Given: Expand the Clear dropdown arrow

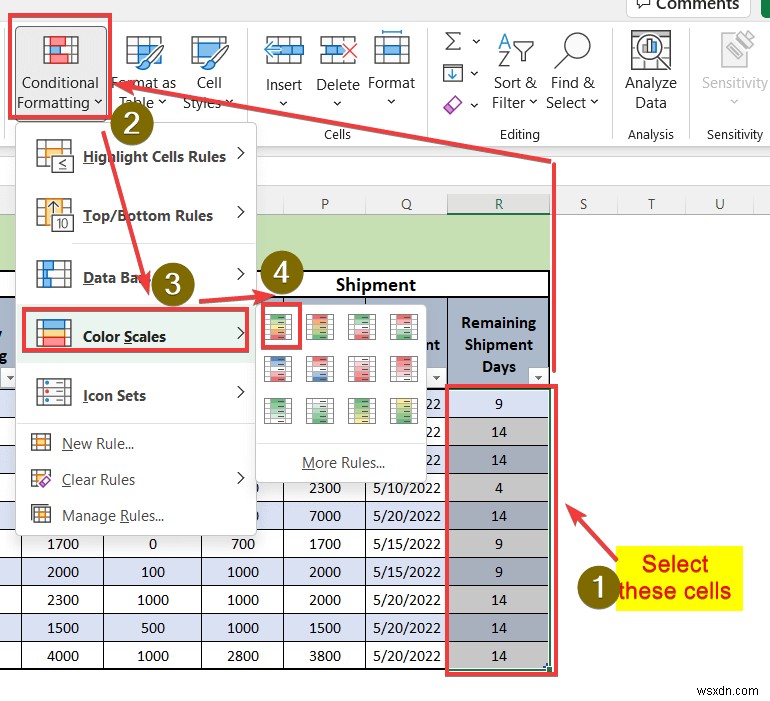Looking at the screenshot, I should (474, 105).
